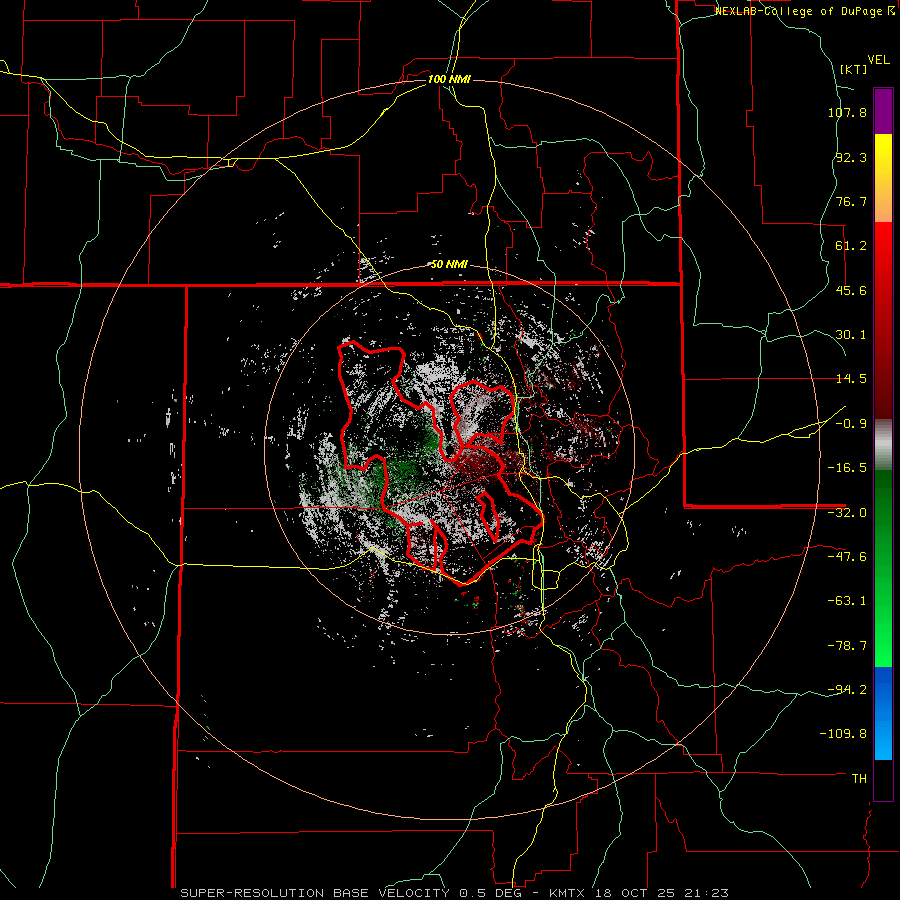The height and width of the screenshot is (900, 900).
Task: Click the -94.2 velocity scale value
Action: click(847, 689)
